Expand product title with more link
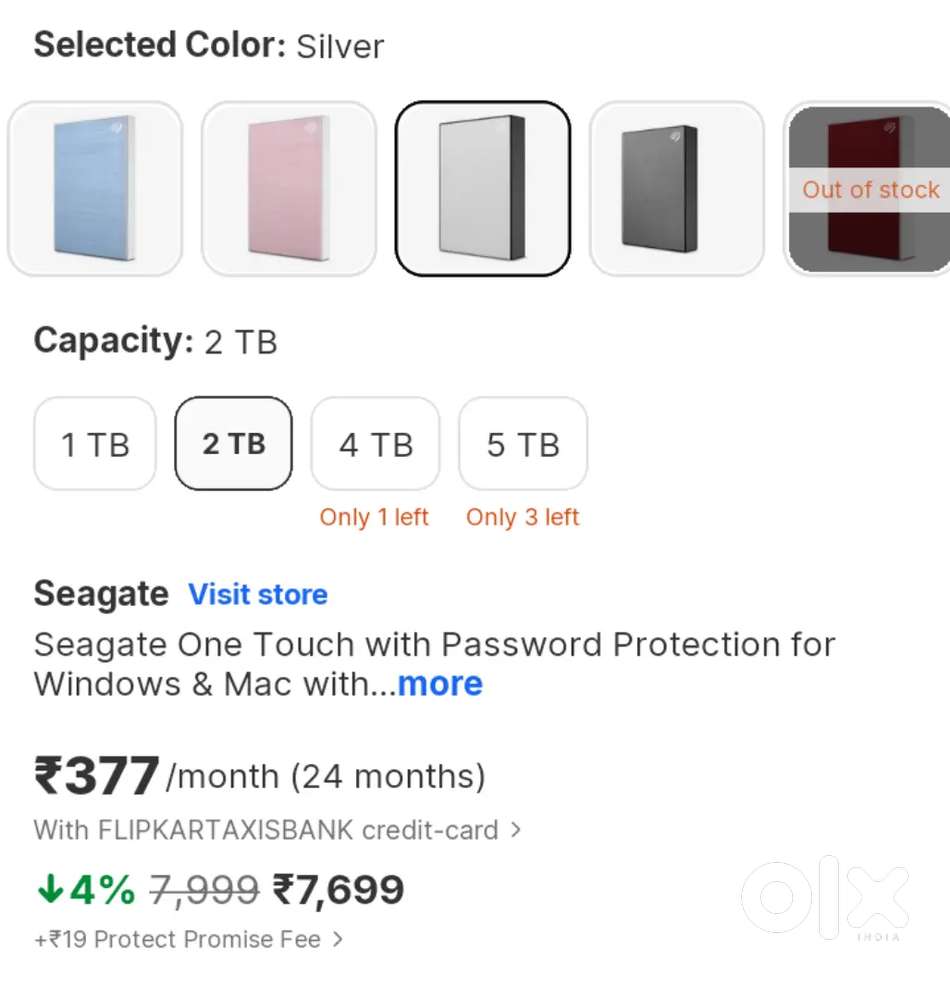950x999 pixels. 440,684
